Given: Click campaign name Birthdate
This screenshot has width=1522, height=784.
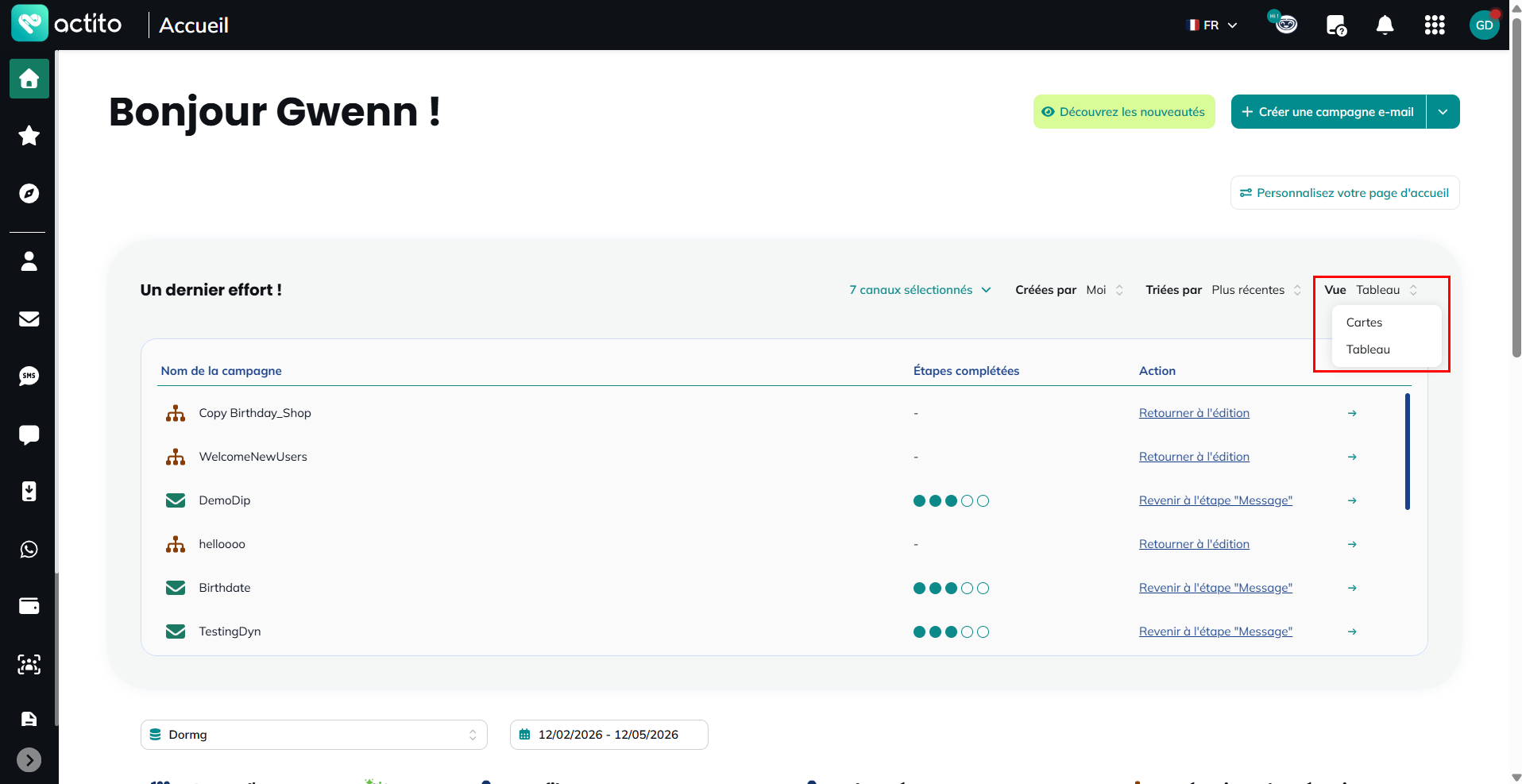Looking at the screenshot, I should tap(225, 588).
